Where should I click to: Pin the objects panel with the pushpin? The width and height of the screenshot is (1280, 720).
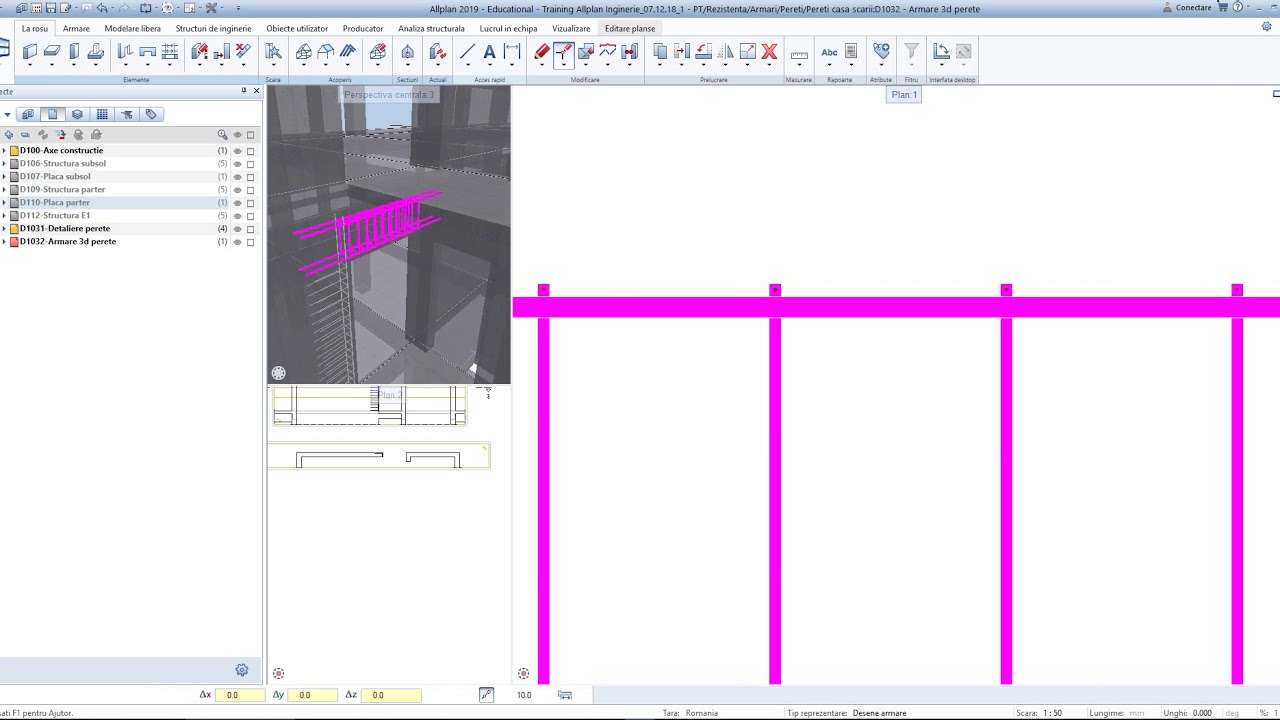pos(244,91)
